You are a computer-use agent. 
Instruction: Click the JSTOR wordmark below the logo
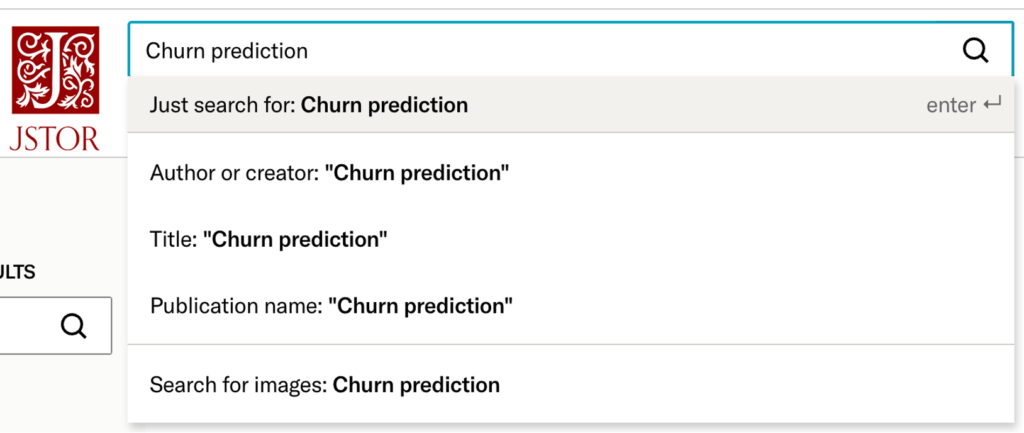click(x=55, y=139)
